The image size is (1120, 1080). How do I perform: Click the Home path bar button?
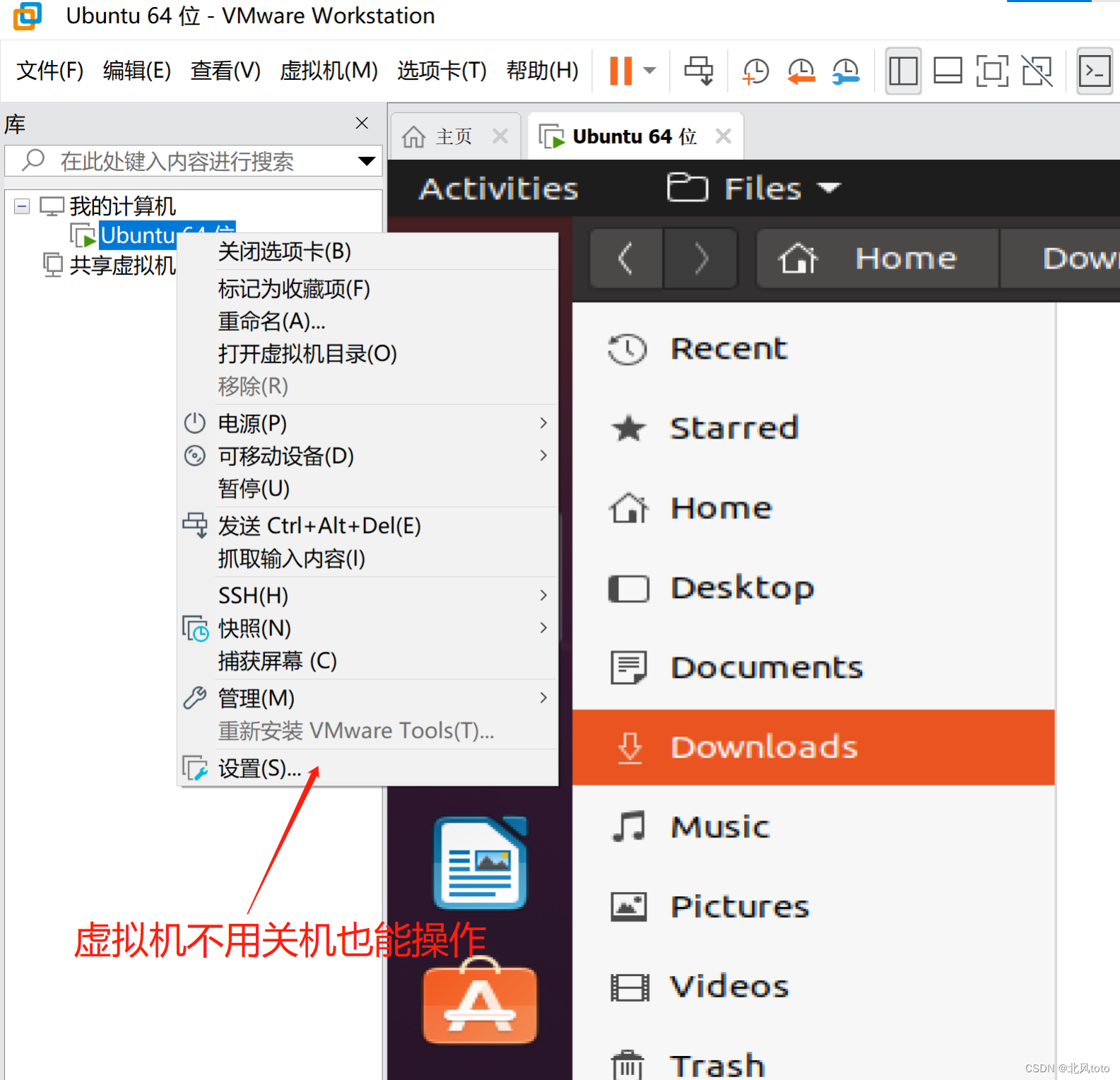click(878, 258)
